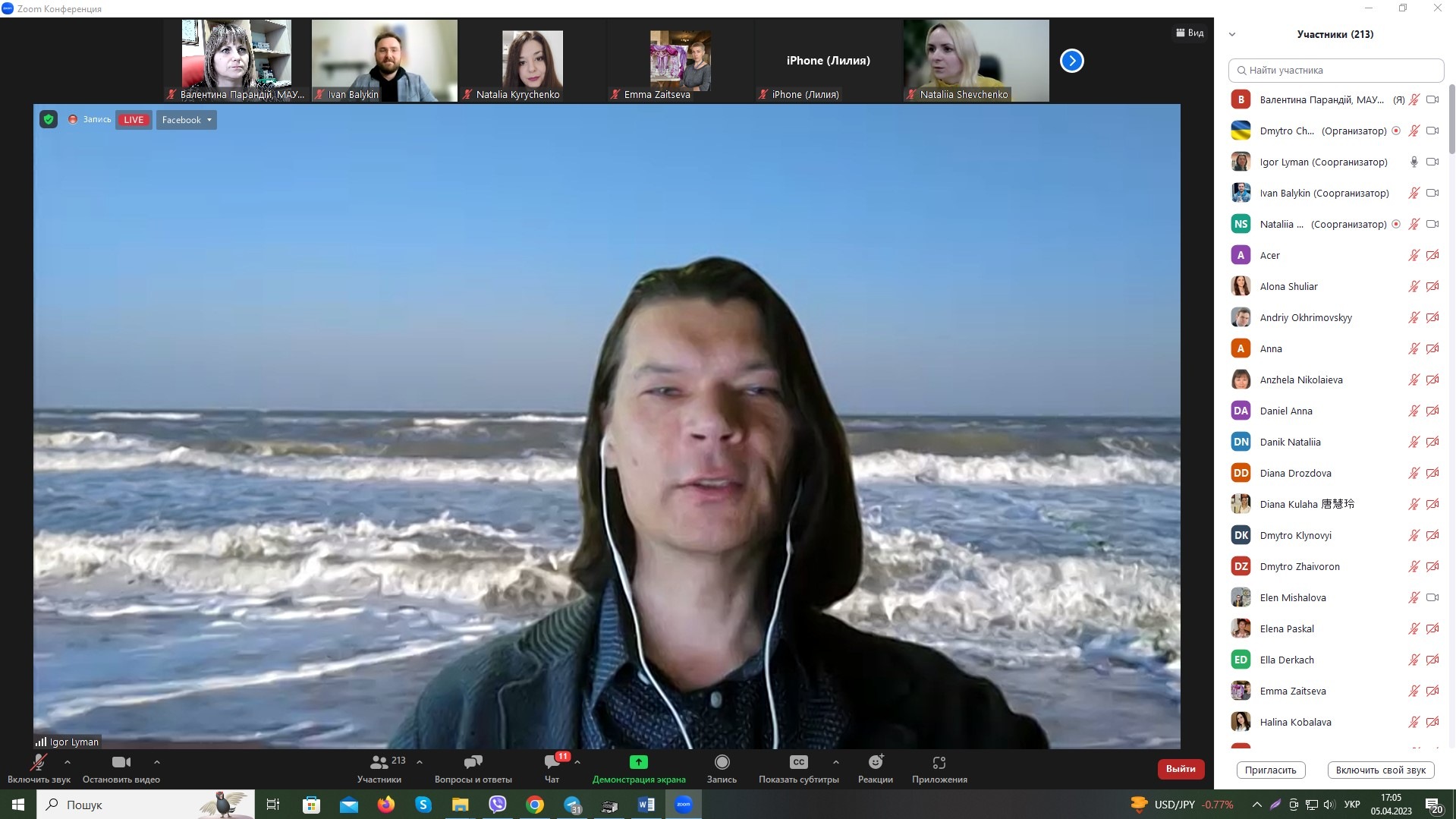This screenshot has width=1456, height=819.
Task: Open the Участники participants button in toolbar
Action: (379, 768)
